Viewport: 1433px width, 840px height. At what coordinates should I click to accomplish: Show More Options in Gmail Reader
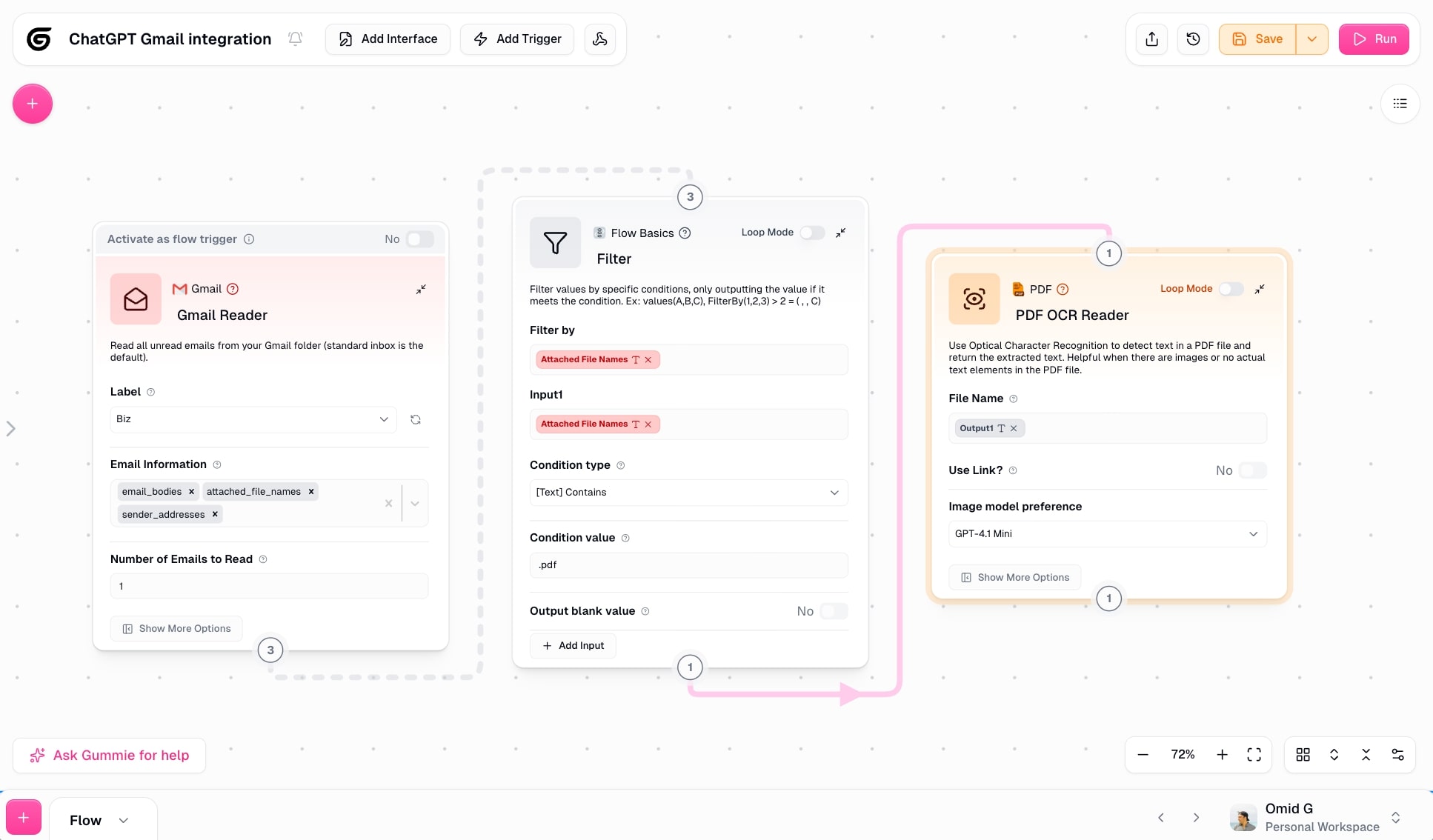pos(176,629)
